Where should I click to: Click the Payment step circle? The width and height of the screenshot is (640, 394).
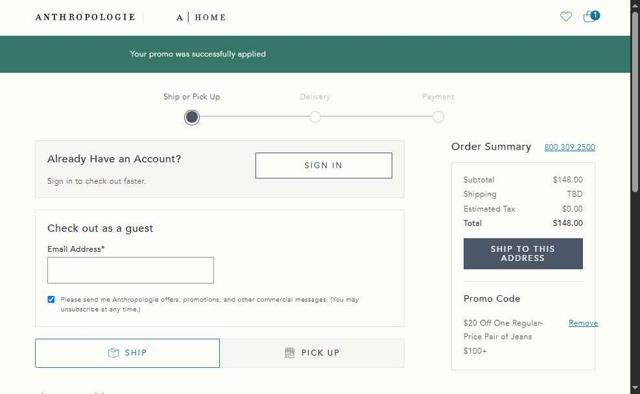tap(438, 117)
